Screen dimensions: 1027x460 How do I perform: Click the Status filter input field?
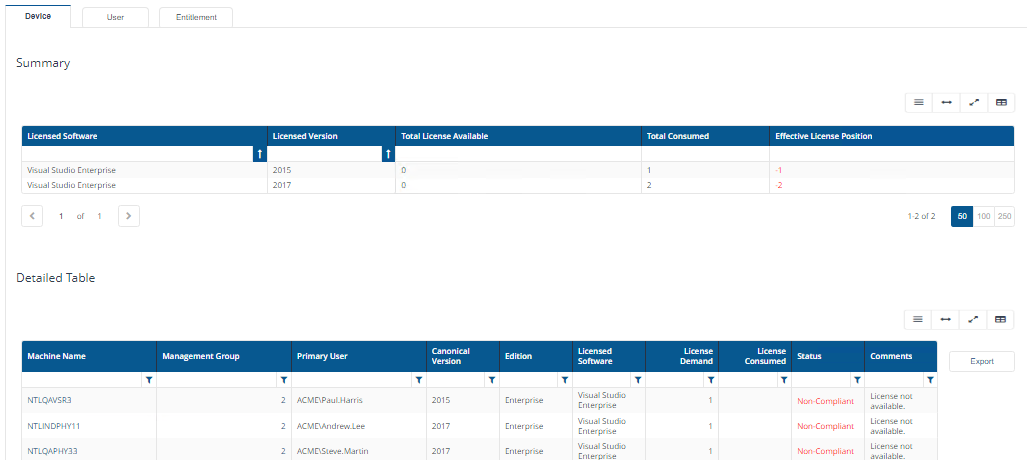(x=821, y=380)
